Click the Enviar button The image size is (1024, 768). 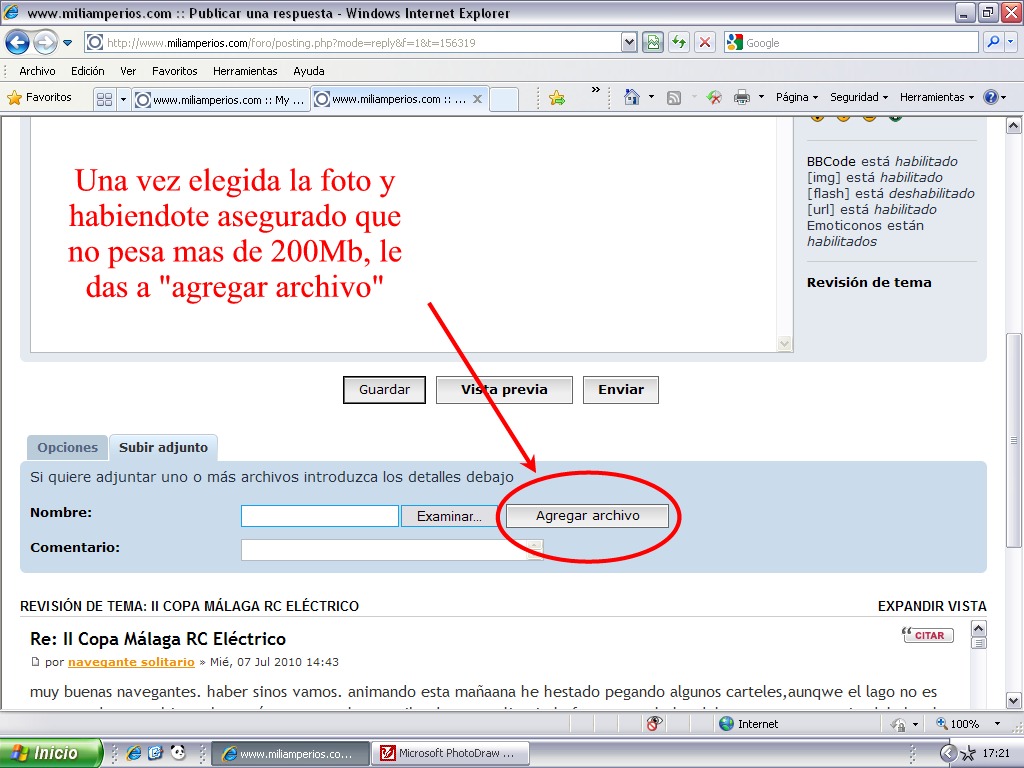pyautogui.click(x=620, y=390)
